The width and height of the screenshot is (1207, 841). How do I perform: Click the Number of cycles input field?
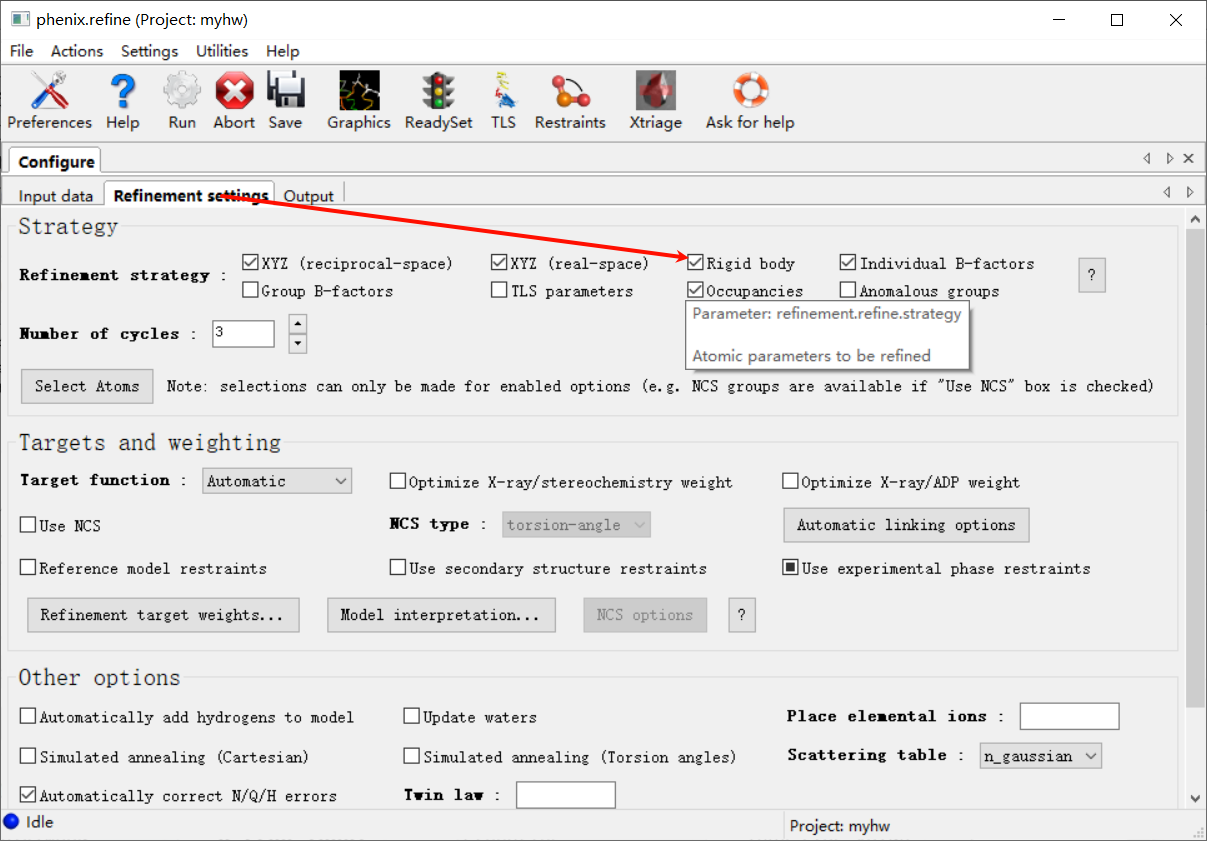click(x=243, y=334)
